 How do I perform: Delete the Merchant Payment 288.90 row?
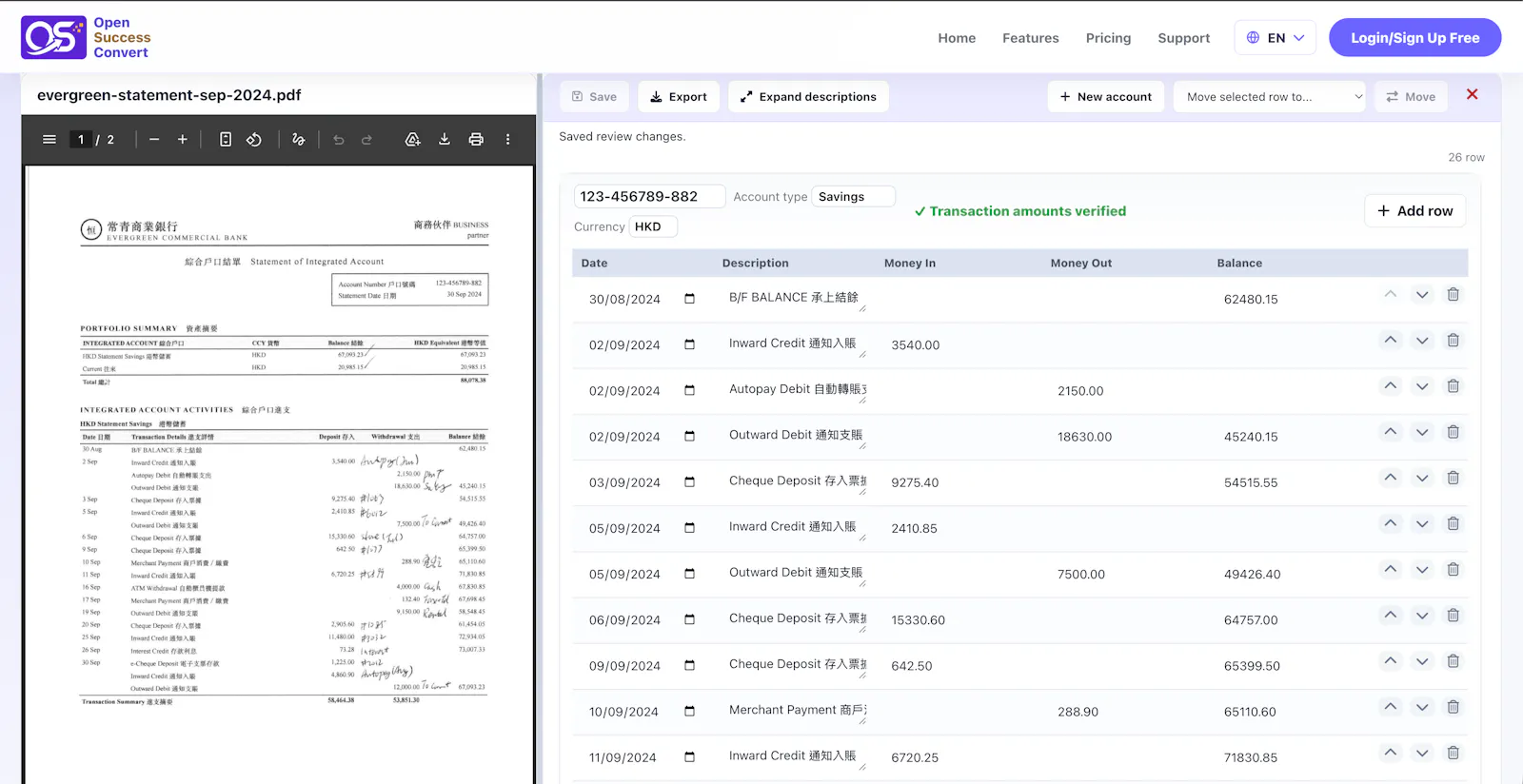coord(1454,707)
